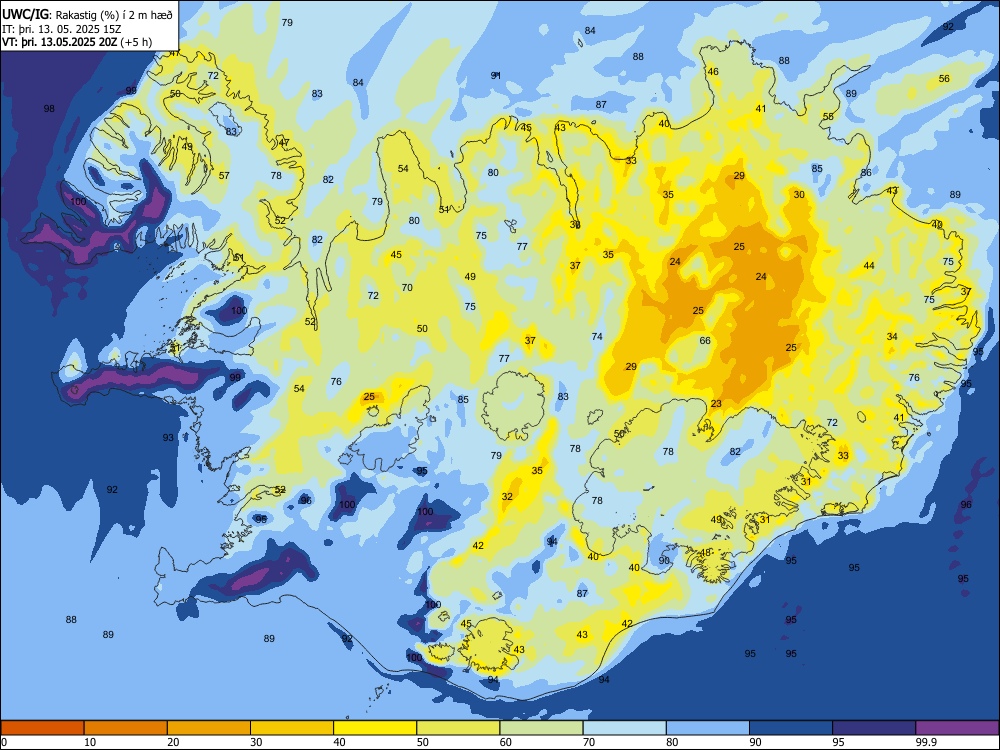Click the '0' legend tick label
Viewport: 1000px width, 750px height.
click(x=4, y=742)
